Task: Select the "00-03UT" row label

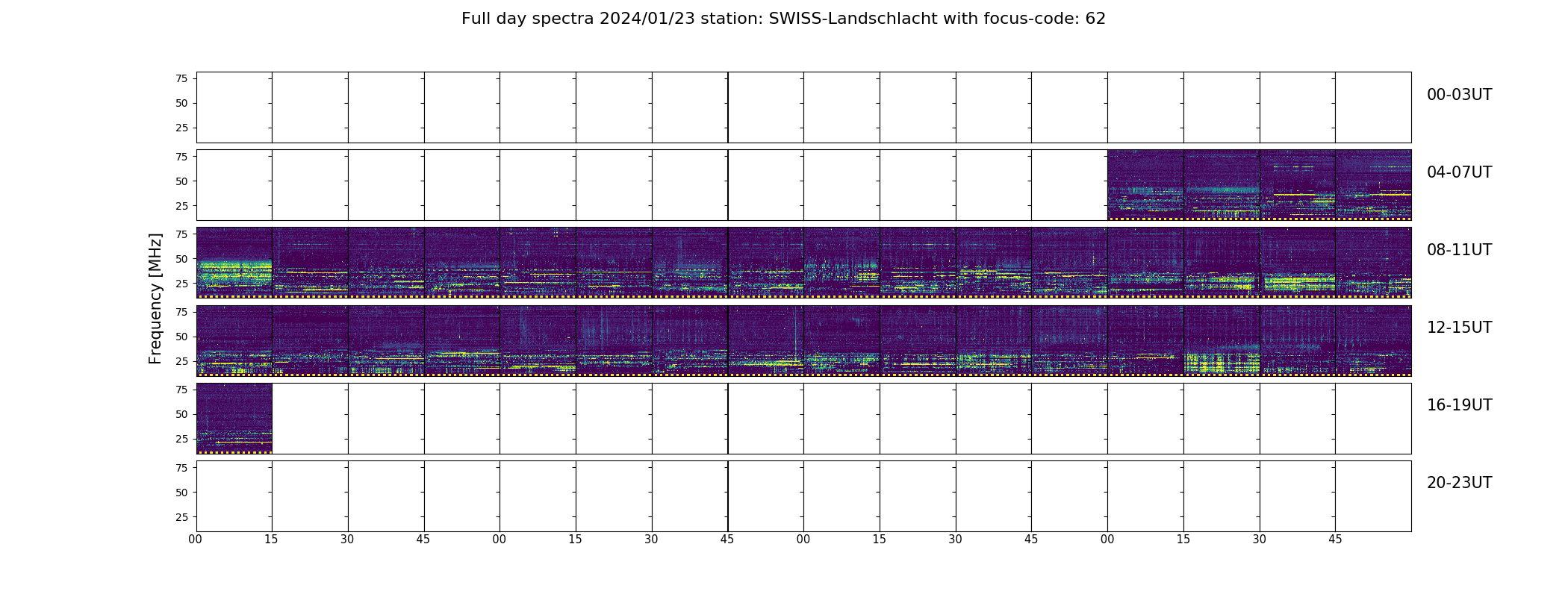Action: coord(1459,95)
